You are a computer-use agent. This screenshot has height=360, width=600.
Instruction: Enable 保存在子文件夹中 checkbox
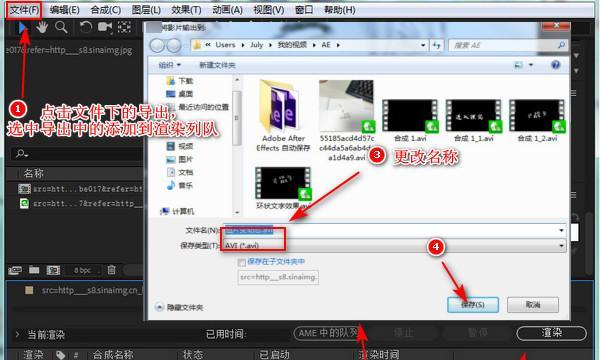pyautogui.click(x=241, y=262)
